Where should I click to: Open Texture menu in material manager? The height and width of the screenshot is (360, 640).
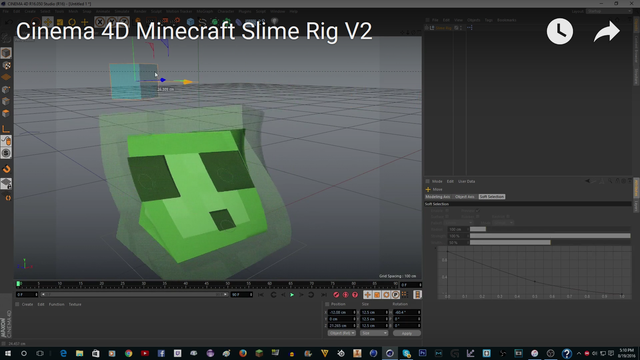coord(75,304)
